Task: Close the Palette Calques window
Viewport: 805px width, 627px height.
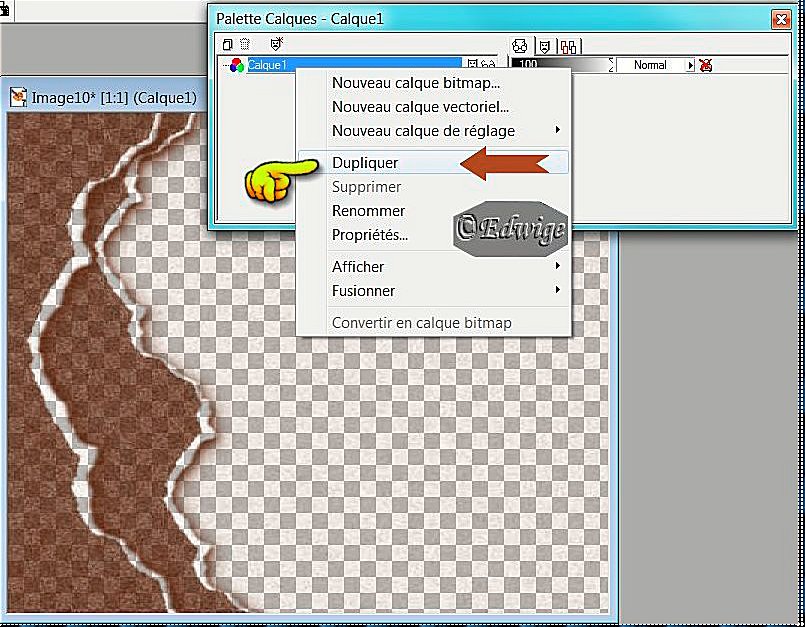Action: coord(781,20)
